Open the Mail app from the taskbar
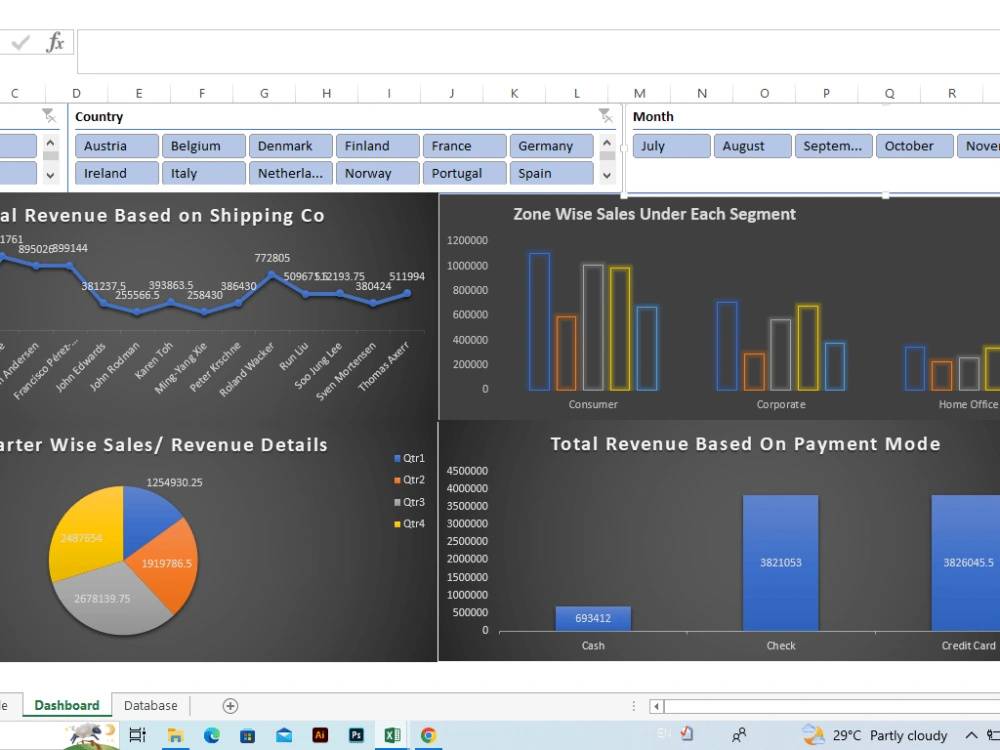This screenshot has height=750, width=1000. (x=284, y=735)
